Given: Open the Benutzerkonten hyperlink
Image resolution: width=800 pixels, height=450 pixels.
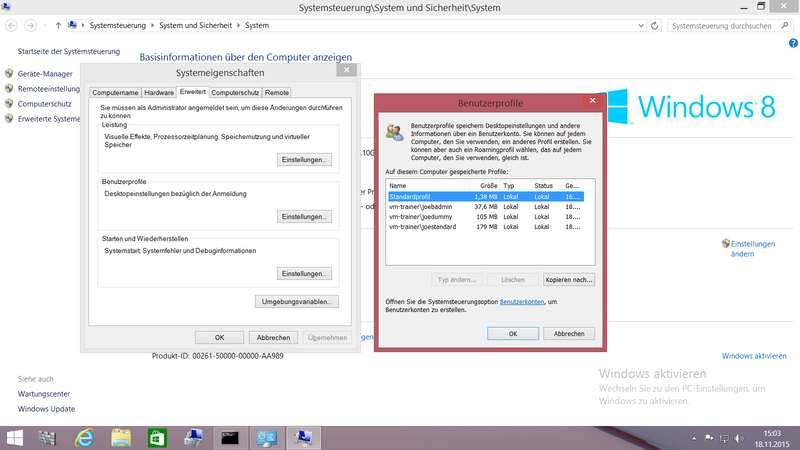Looking at the screenshot, I should point(522,302).
